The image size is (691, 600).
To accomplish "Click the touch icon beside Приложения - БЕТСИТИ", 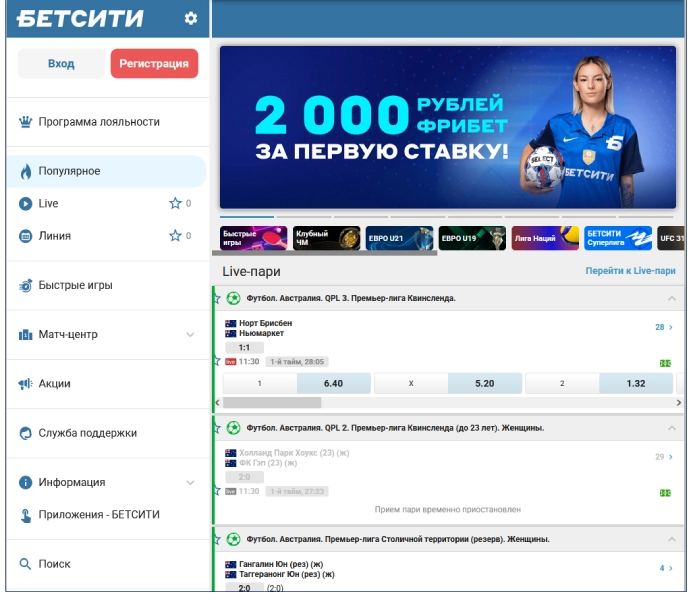I will (26, 515).
